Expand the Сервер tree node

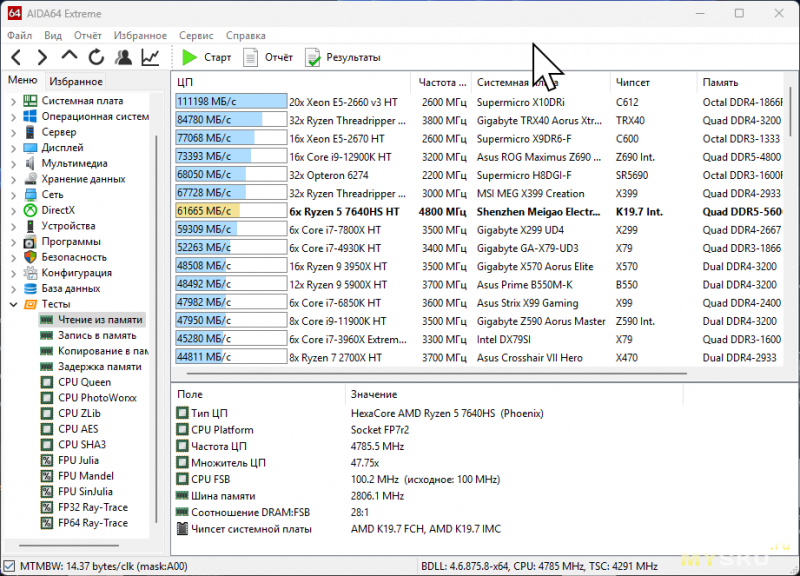13,133
